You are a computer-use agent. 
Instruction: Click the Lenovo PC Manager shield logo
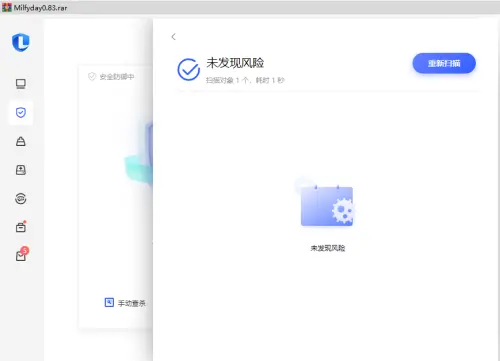click(21, 42)
